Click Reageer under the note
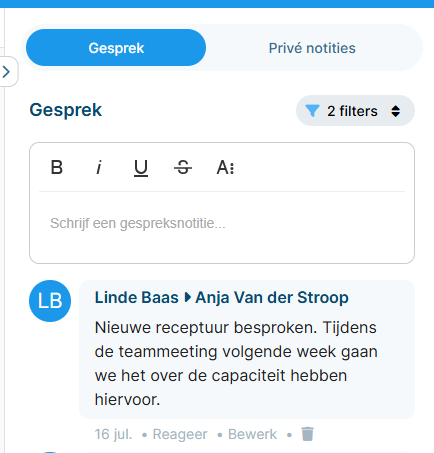Image resolution: width=434 pixels, height=453 pixels. pos(180,434)
